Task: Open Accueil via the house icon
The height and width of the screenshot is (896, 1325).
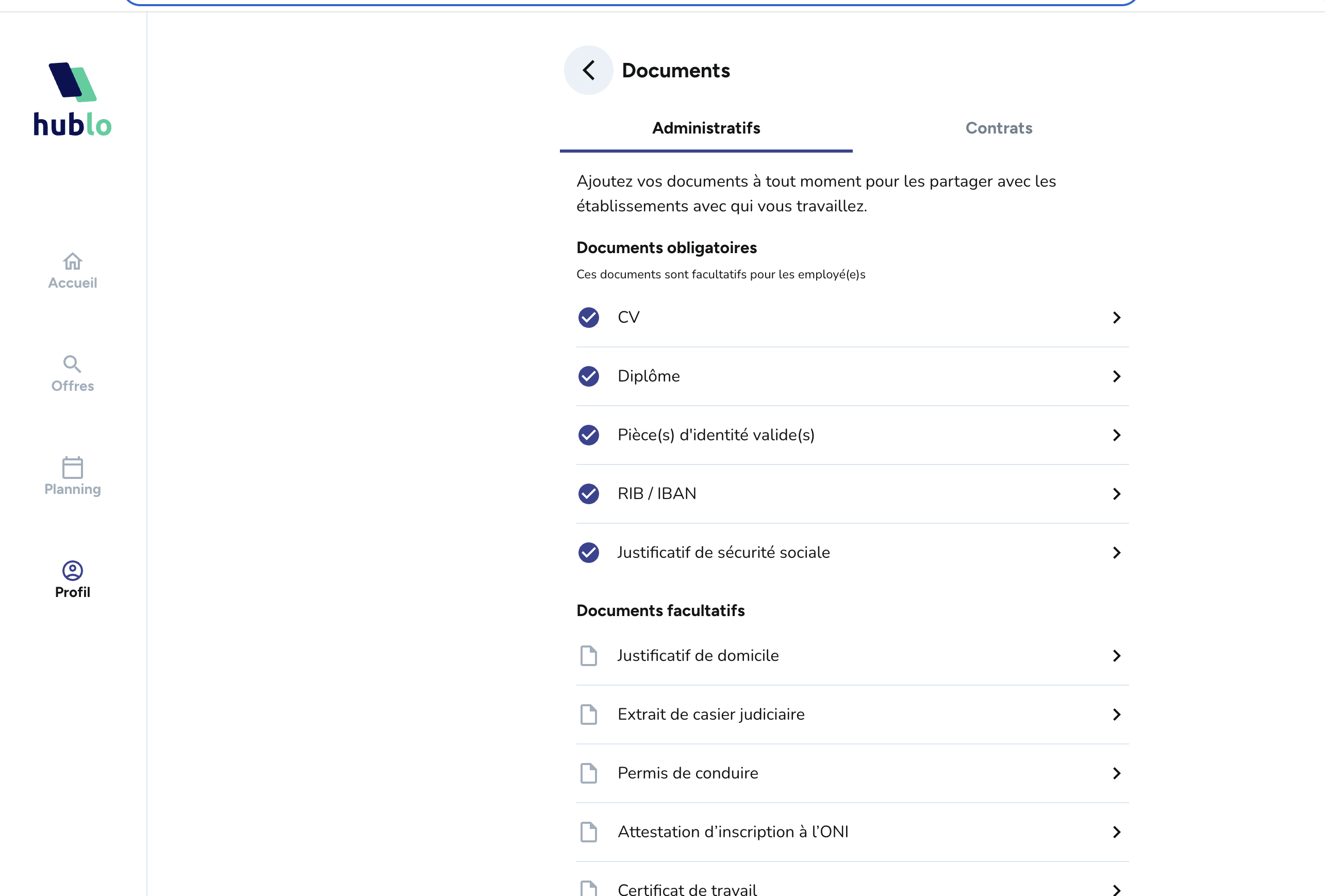Action: 72,261
